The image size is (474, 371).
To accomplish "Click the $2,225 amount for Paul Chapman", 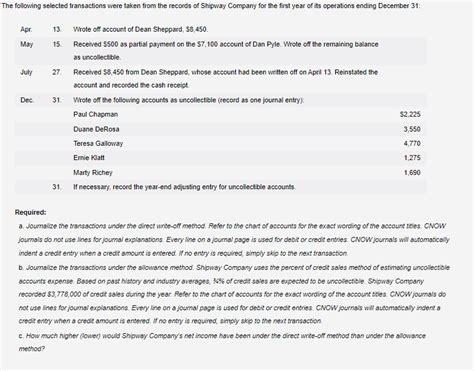I will click(x=410, y=114).
